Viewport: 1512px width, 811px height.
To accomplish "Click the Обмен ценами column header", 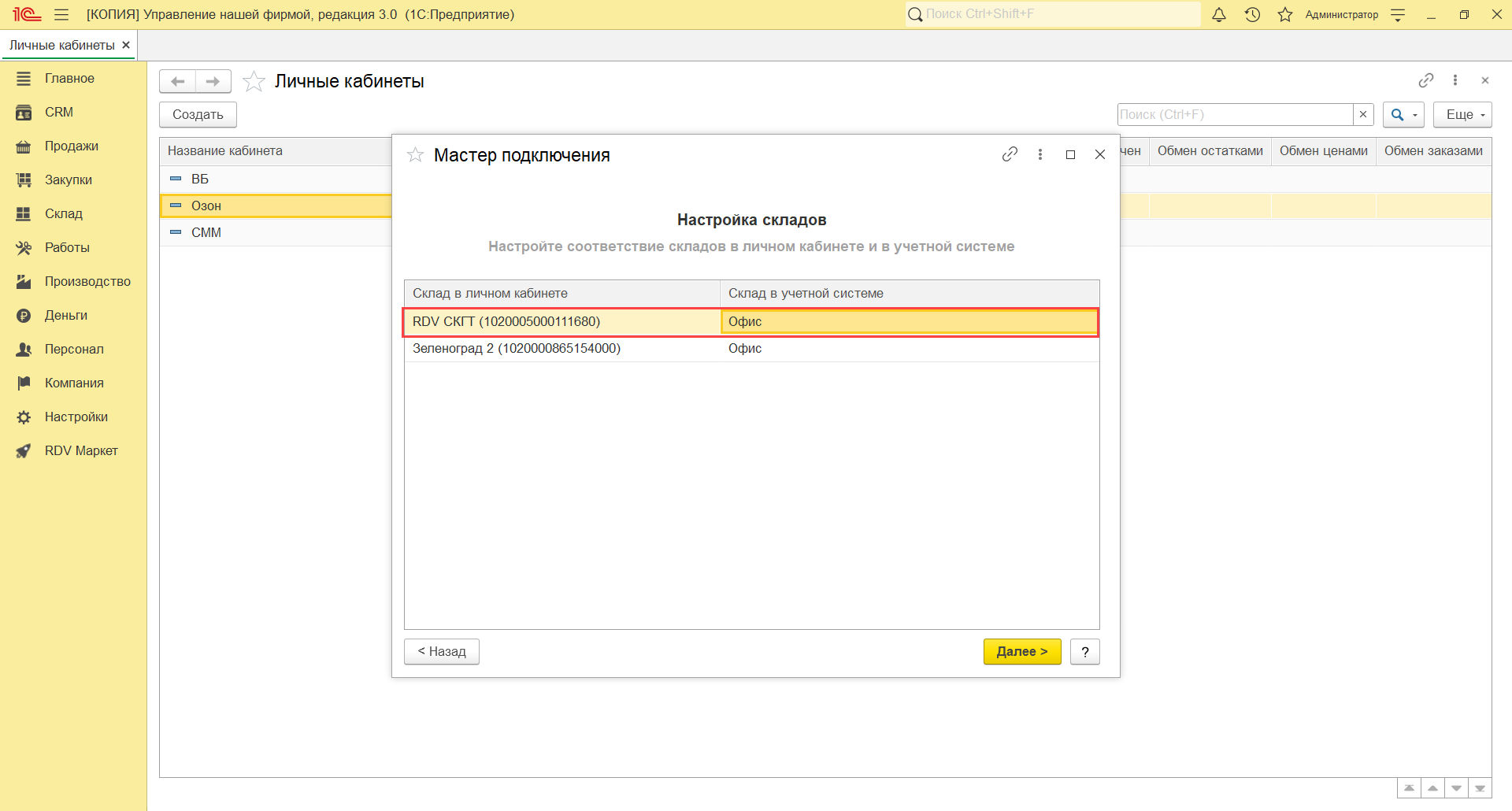I will click(x=1324, y=150).
